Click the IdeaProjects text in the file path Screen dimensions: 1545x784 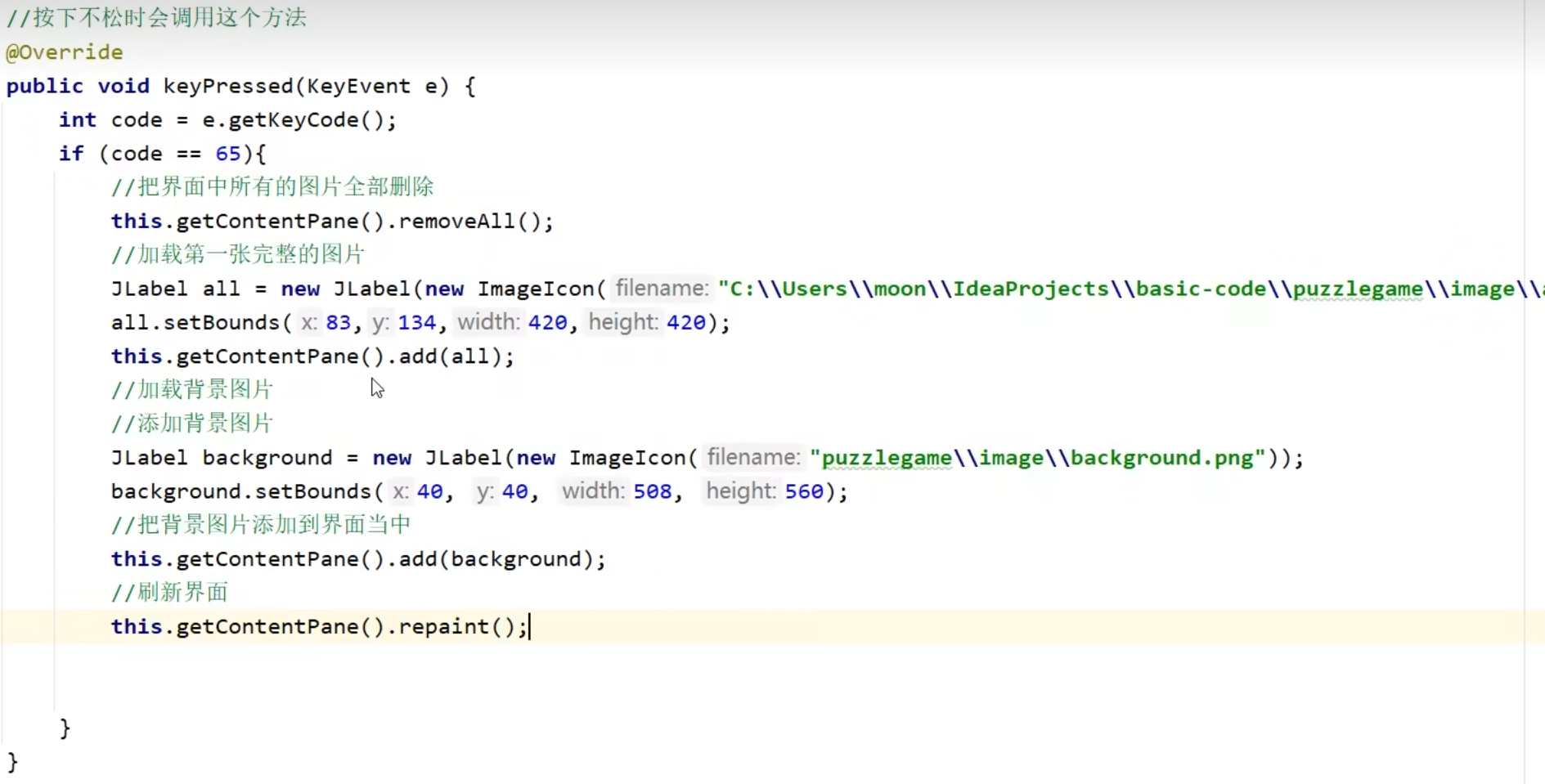tap(1030, 289)
